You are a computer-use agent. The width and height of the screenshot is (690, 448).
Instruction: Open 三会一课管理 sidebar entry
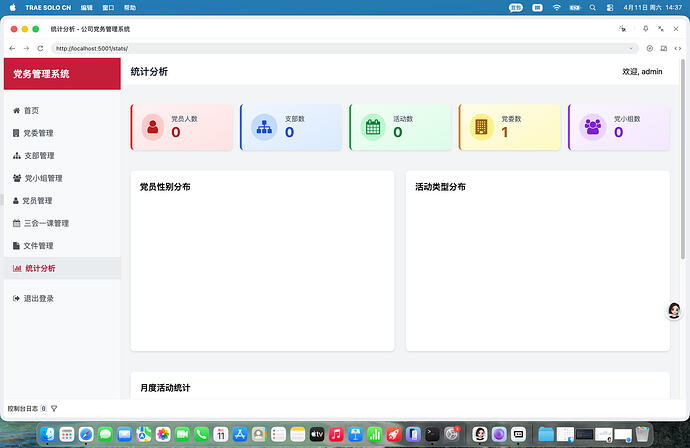point(62,223)
